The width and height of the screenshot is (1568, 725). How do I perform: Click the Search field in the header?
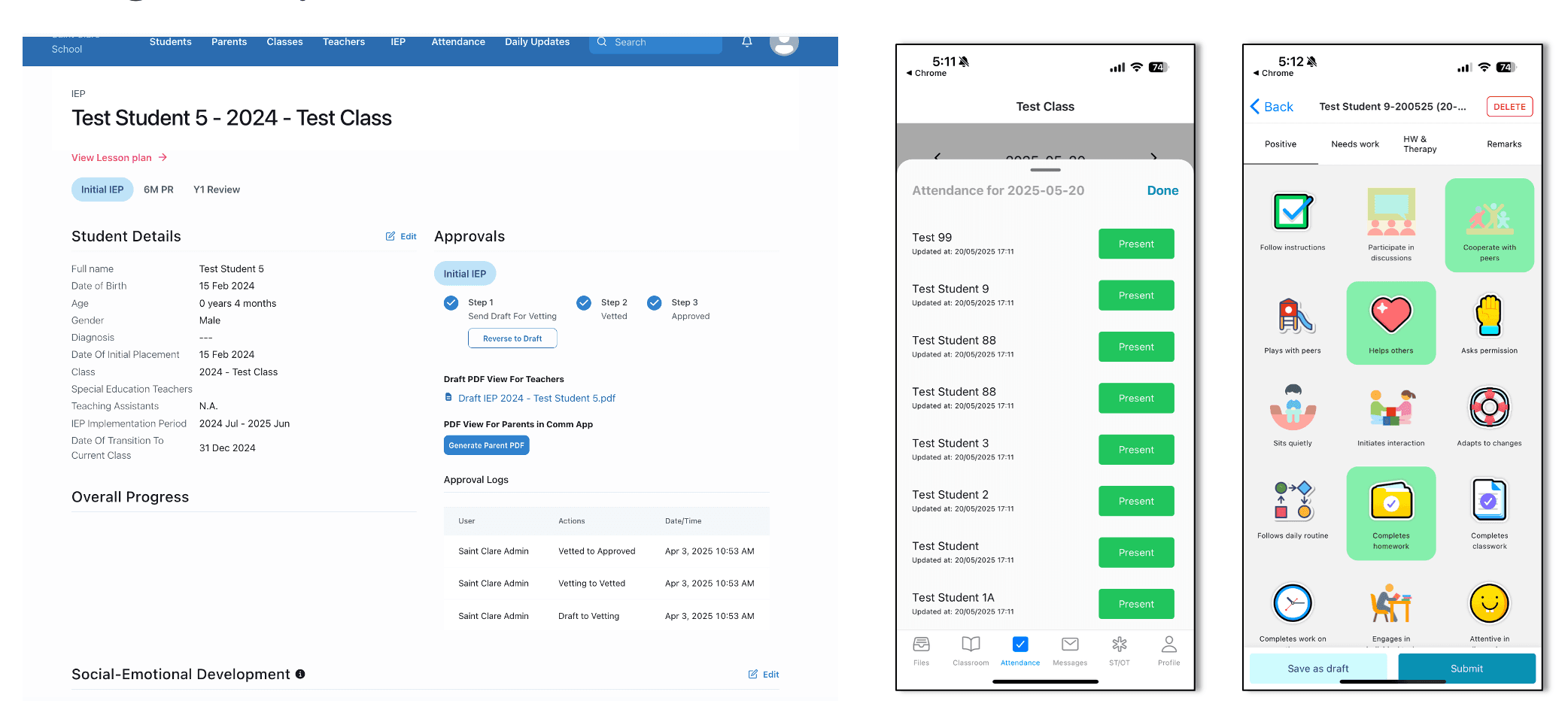click(655, 43)
